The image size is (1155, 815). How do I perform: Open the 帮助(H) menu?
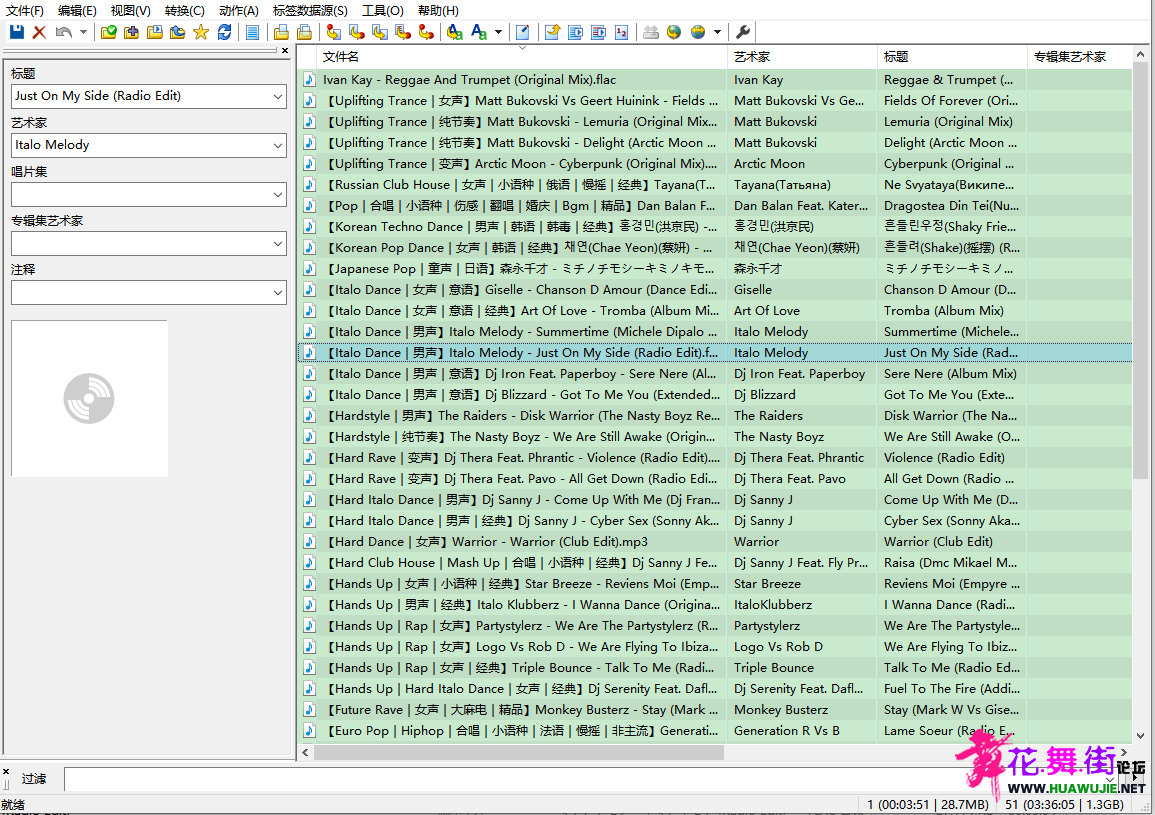click(438, 10)
